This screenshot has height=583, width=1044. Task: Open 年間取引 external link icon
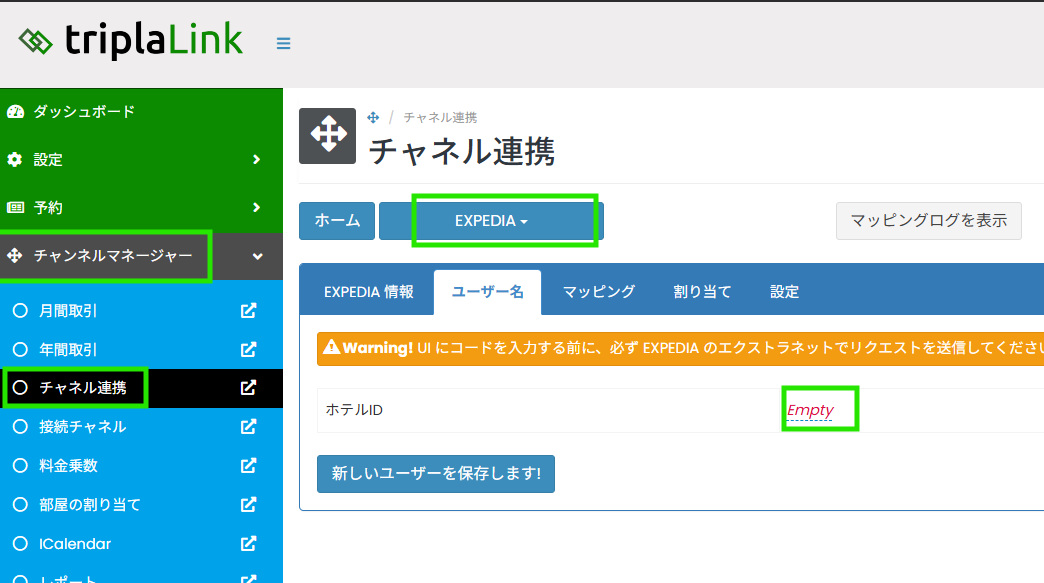click(x=248, y=349)
